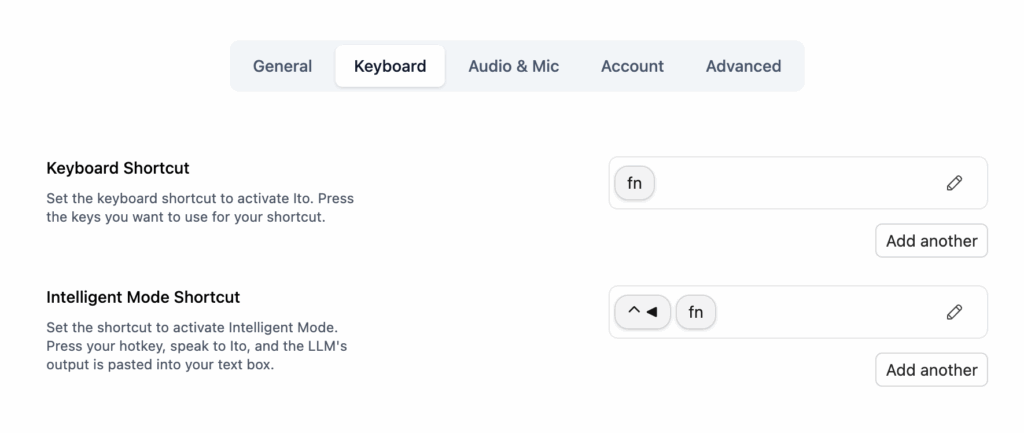1024x433 pixels.
Task: Go to the Account tab
Action: click(x=632, y=66)
